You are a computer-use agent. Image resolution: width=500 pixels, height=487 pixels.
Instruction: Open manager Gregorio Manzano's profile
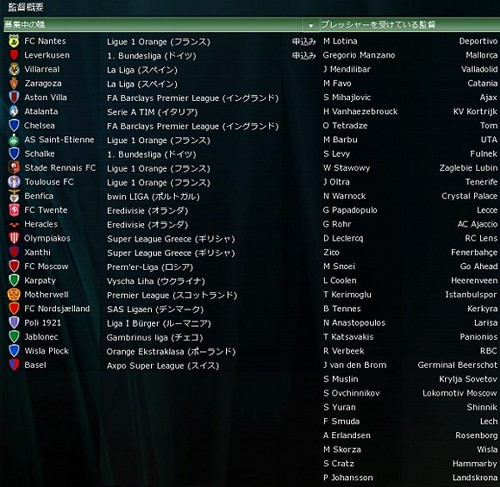point(359,55)
